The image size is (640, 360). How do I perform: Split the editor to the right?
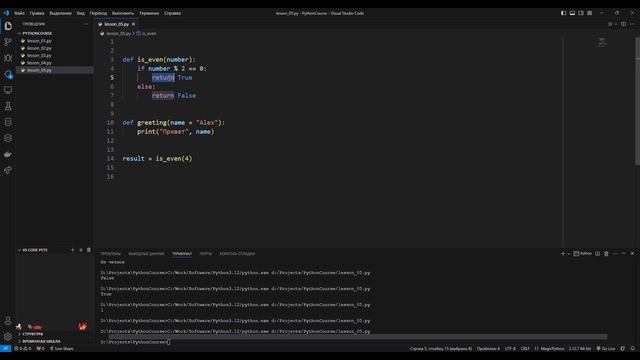point(624,24)
